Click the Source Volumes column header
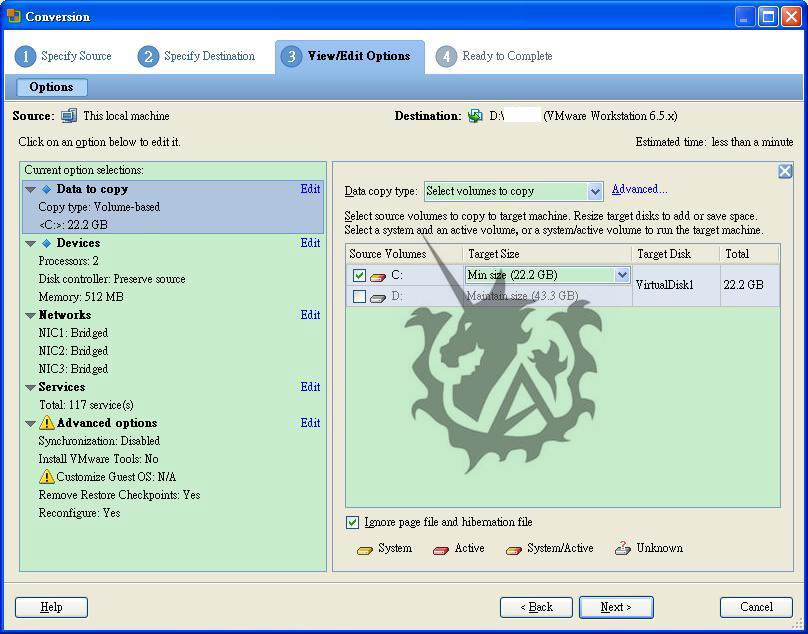 coord(405,254)
